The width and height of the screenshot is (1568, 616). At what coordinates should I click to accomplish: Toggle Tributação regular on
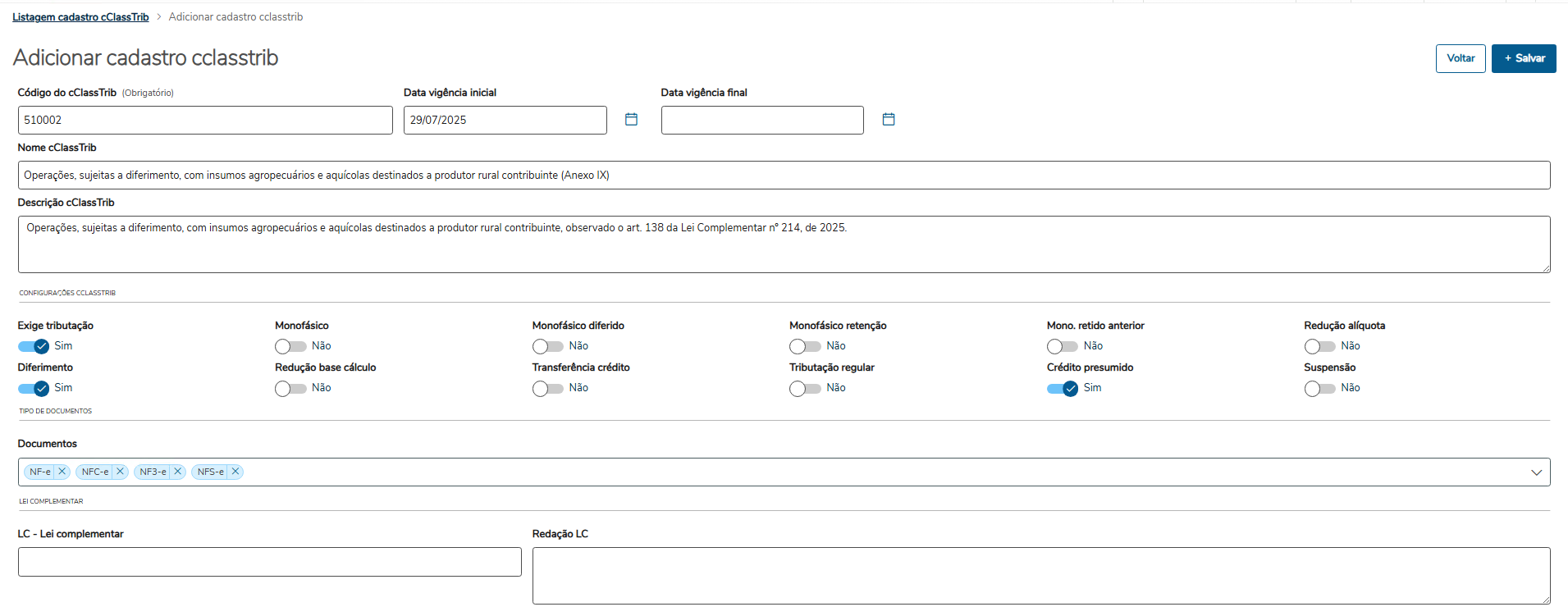[805, 388]
